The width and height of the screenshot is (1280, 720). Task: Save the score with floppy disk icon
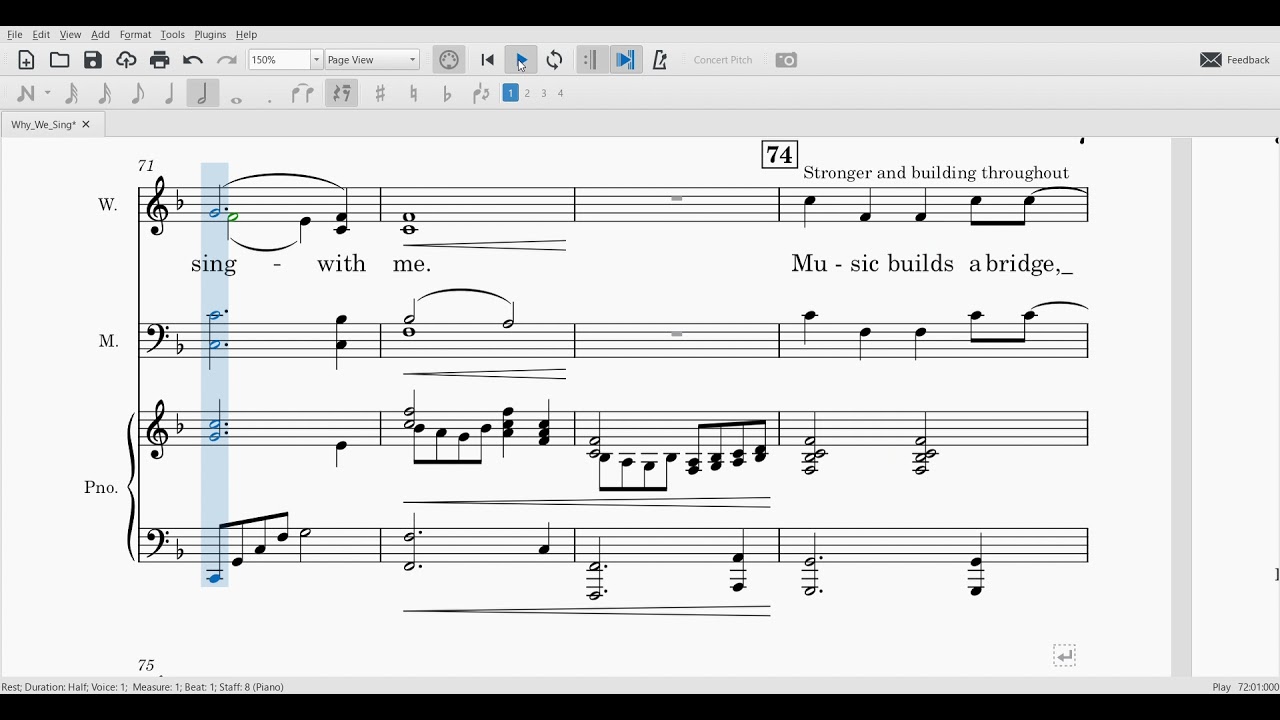click(93, 60)
